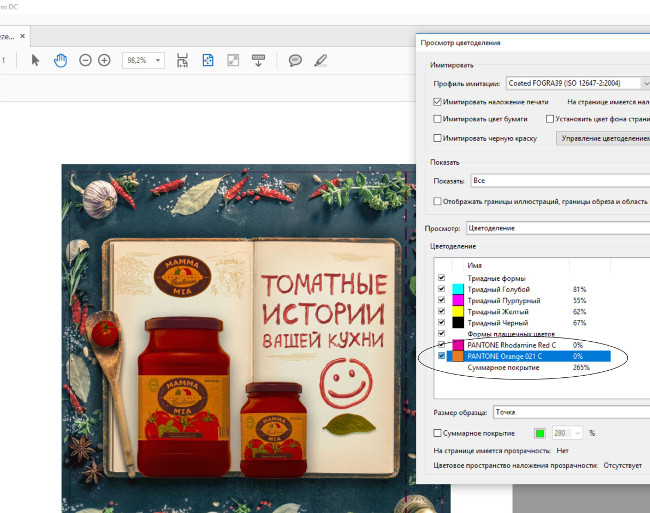Image resolution: width=650 pixels, height=513 pixels.
Task: Select PANTONE Rhodamine Red C row
Action: click(510, 345)
